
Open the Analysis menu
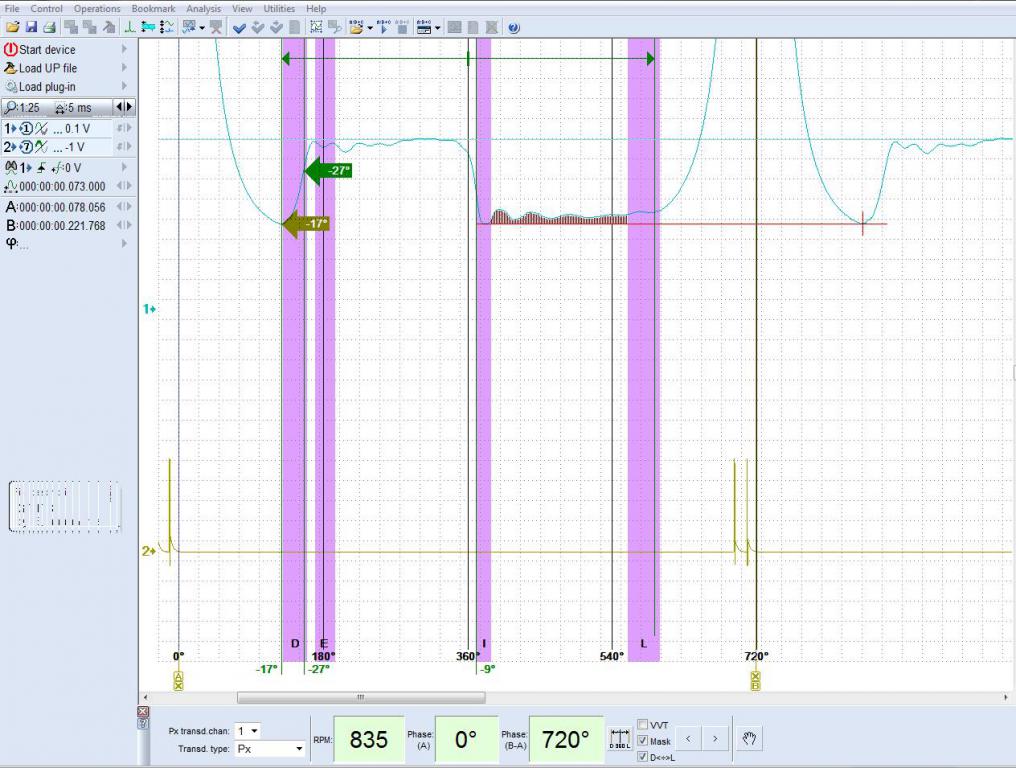203,8
